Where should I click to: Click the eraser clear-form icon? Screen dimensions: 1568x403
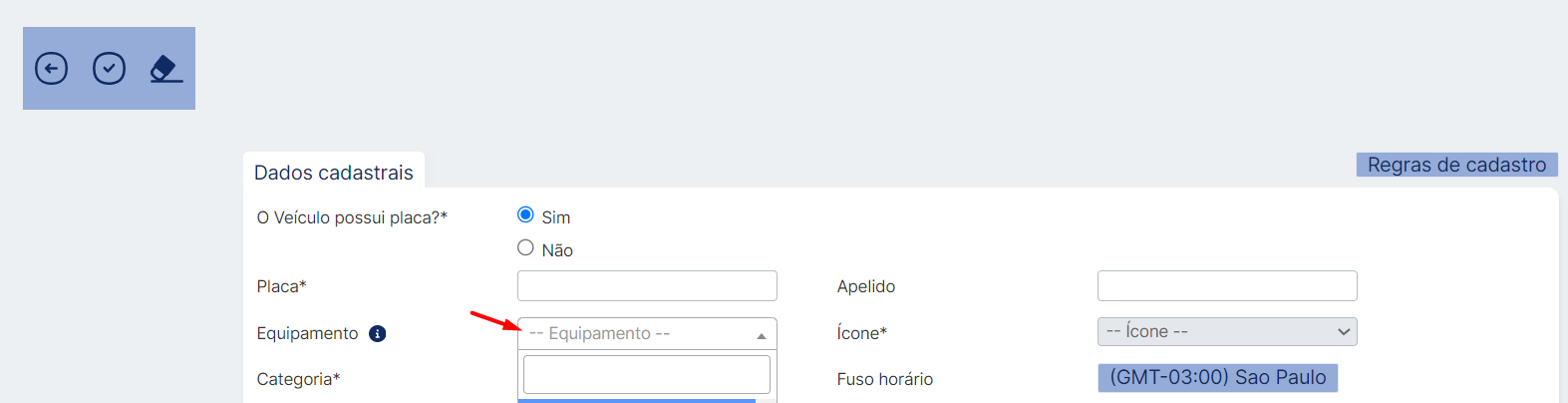point(165,69)
